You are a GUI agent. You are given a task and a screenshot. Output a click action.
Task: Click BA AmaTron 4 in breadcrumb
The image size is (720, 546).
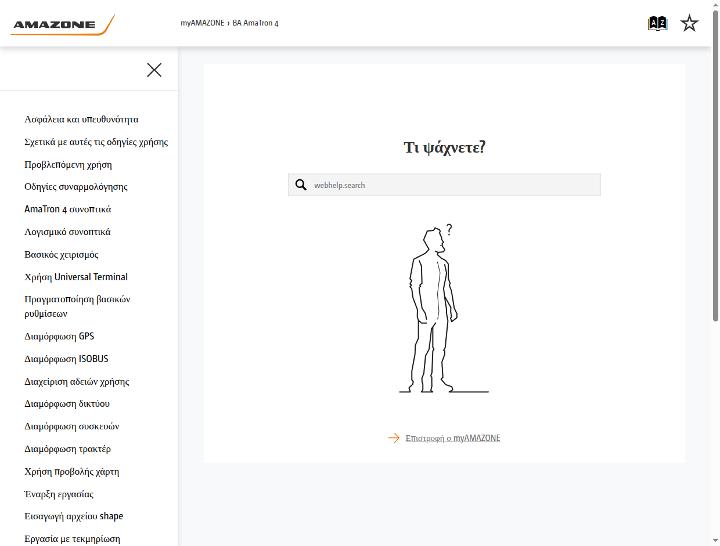(x=255, y=23)
